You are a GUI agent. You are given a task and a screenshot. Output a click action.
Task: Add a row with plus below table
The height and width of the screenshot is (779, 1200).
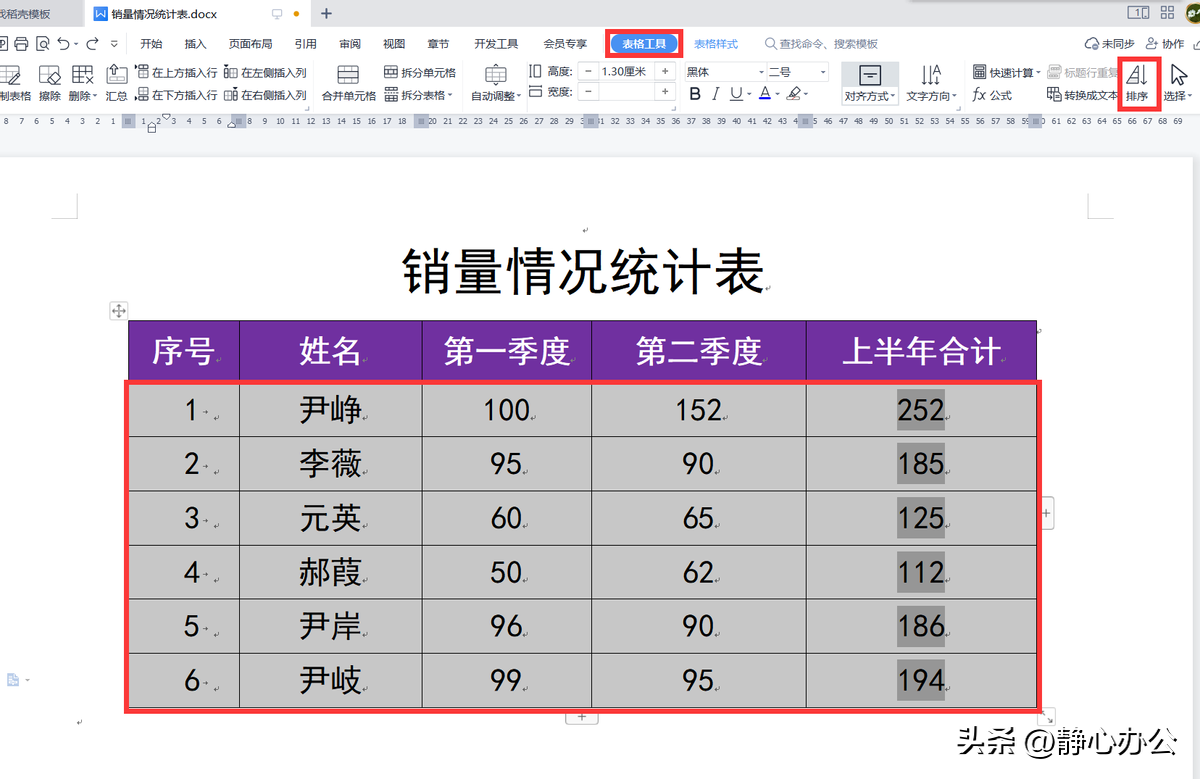click(582, 717)
